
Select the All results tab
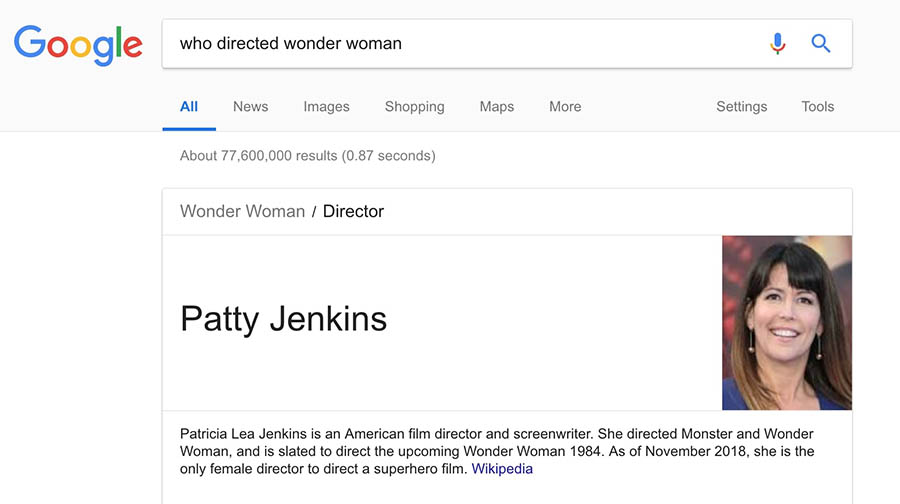[x=189, y=107]
